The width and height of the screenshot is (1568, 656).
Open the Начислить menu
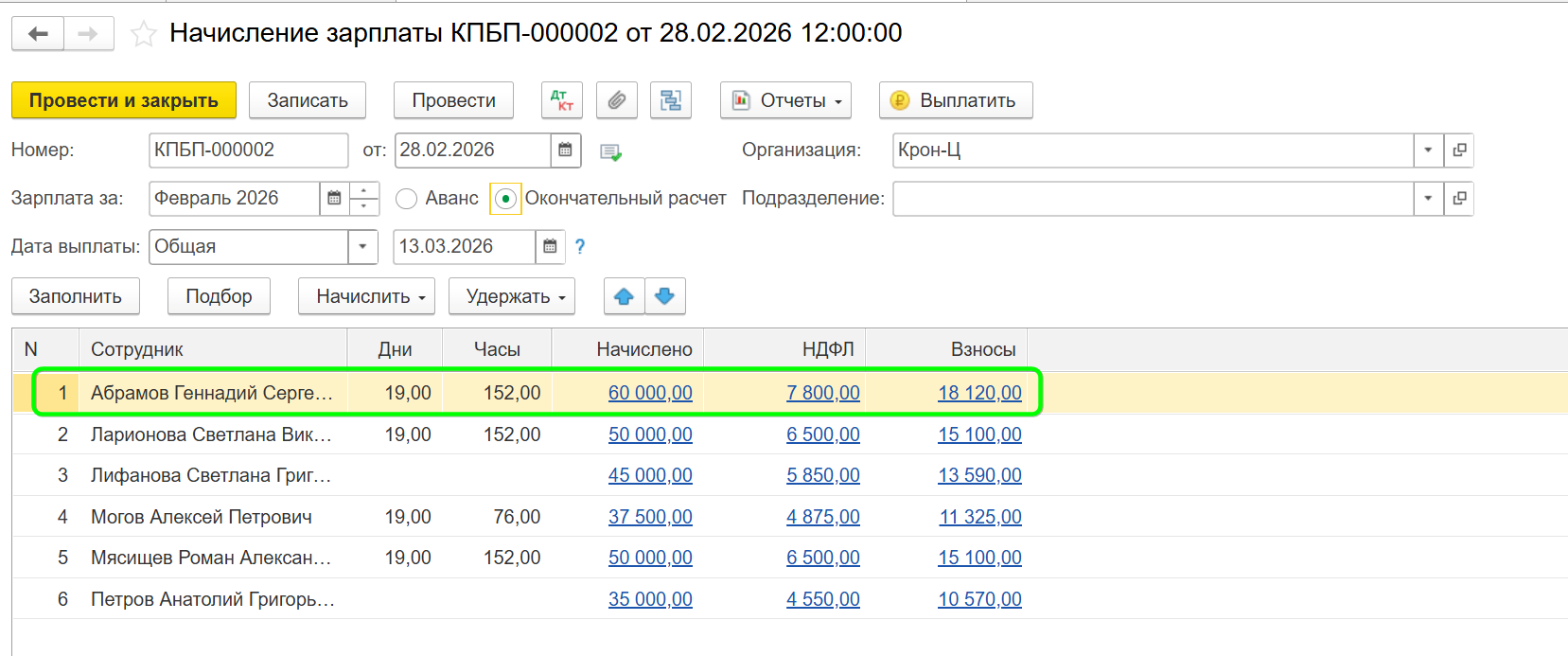[366, 296]
